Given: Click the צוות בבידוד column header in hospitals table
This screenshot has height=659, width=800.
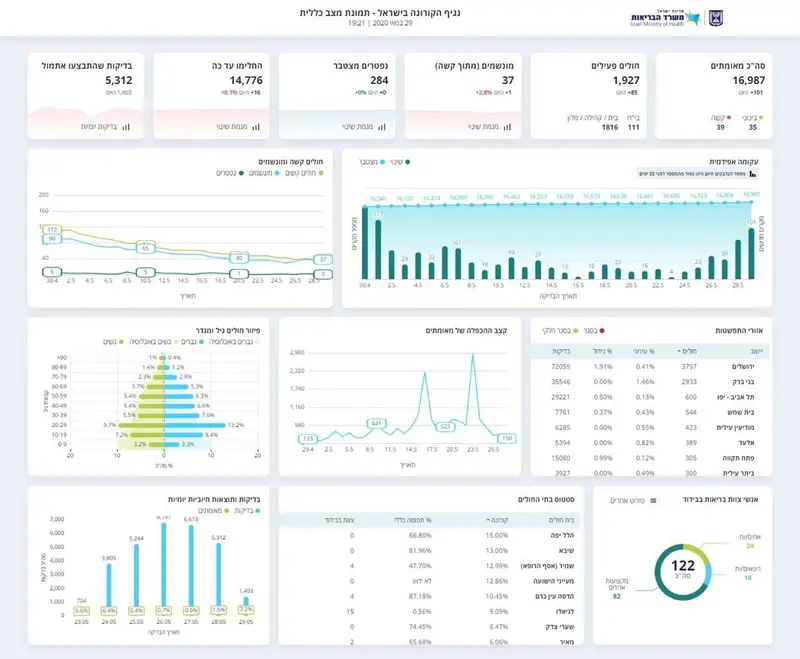Looking at the screenshot, I should click(x=339, y=520).
